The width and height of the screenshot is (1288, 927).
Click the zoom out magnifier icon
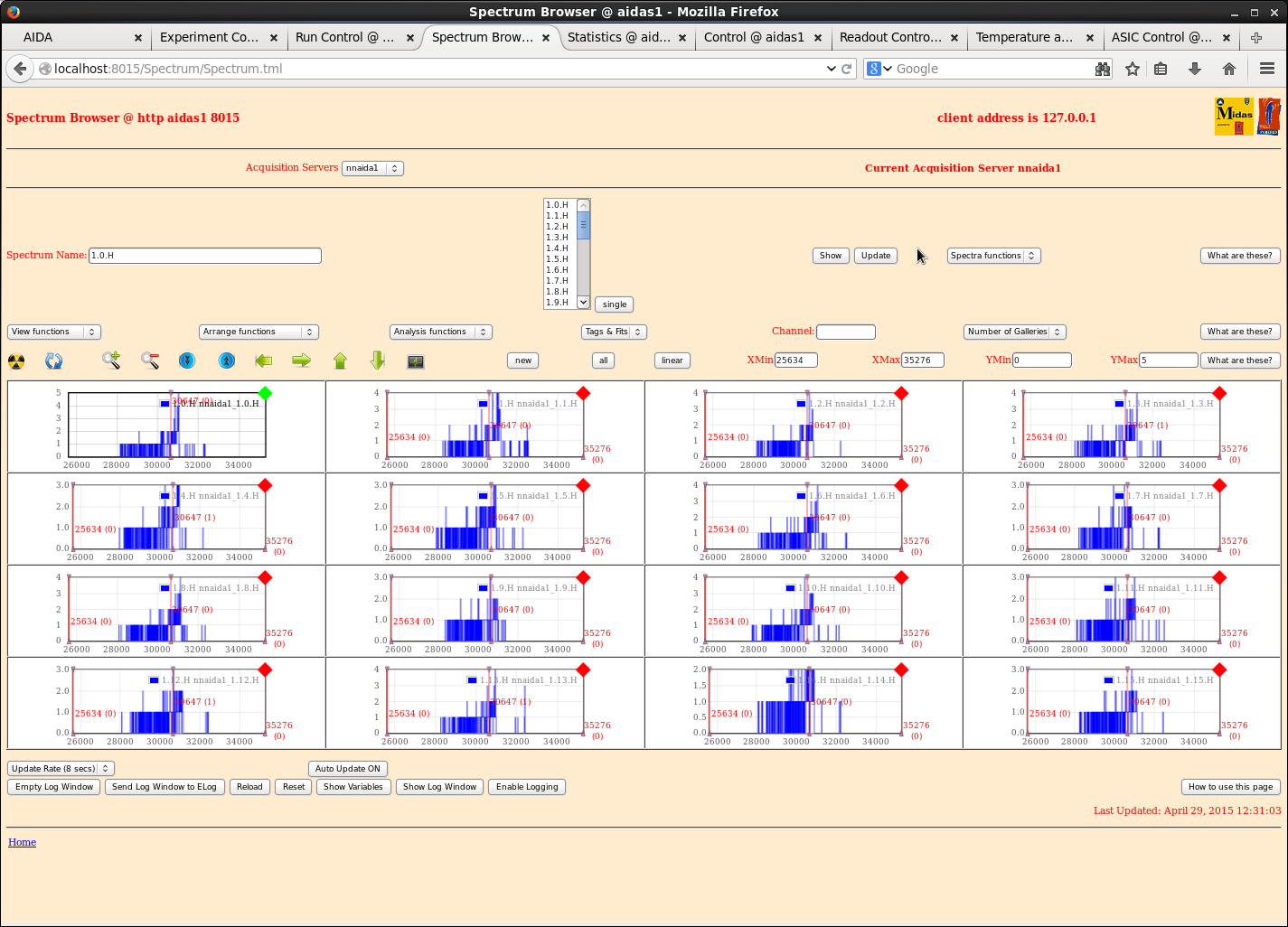(150, 360)
